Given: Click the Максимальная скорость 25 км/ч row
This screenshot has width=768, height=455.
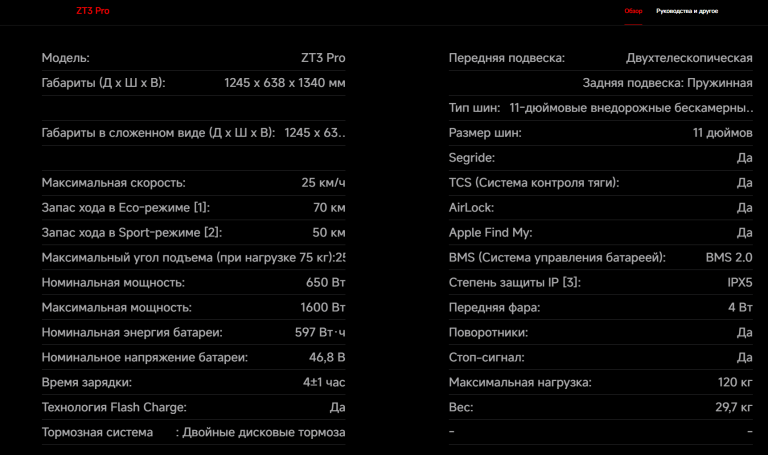Looking at the screenshot, I should [193, 183].
